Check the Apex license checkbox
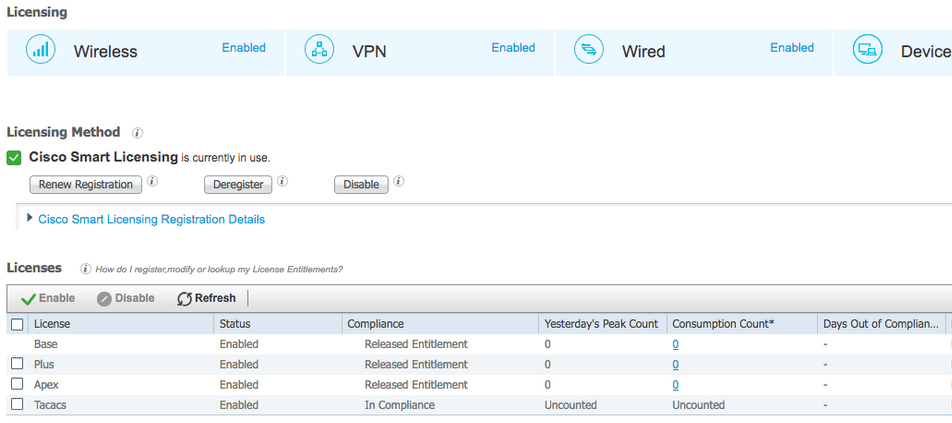952x423 pixels. (x=18, y=384)
